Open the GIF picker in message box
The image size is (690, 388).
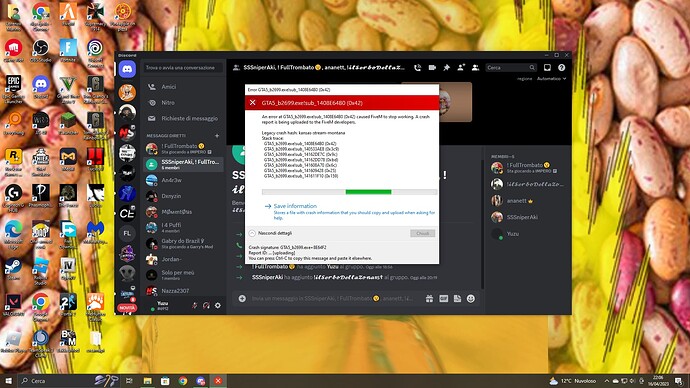tap(443, 299)
